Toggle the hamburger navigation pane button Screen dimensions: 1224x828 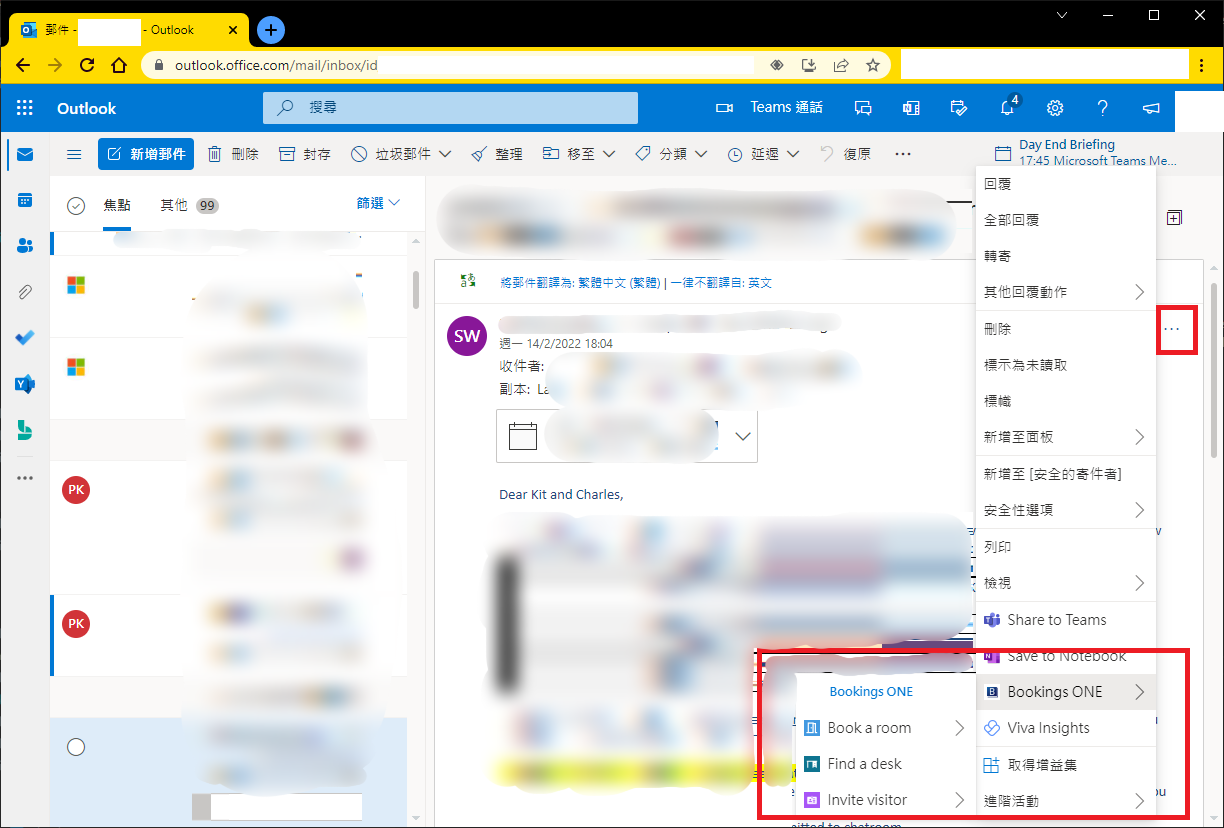pos(74,154)
